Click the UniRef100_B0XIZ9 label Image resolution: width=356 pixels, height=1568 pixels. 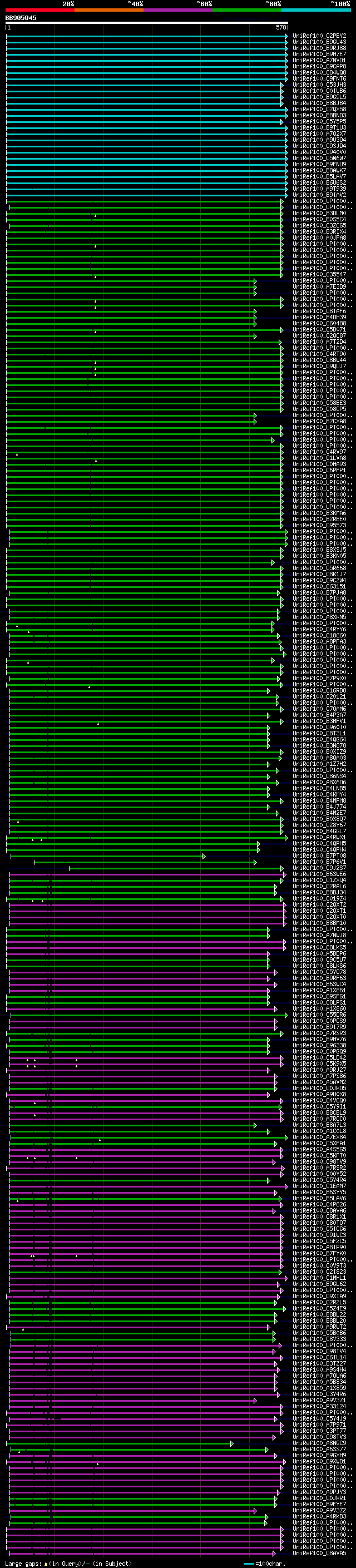coord(319,752)
